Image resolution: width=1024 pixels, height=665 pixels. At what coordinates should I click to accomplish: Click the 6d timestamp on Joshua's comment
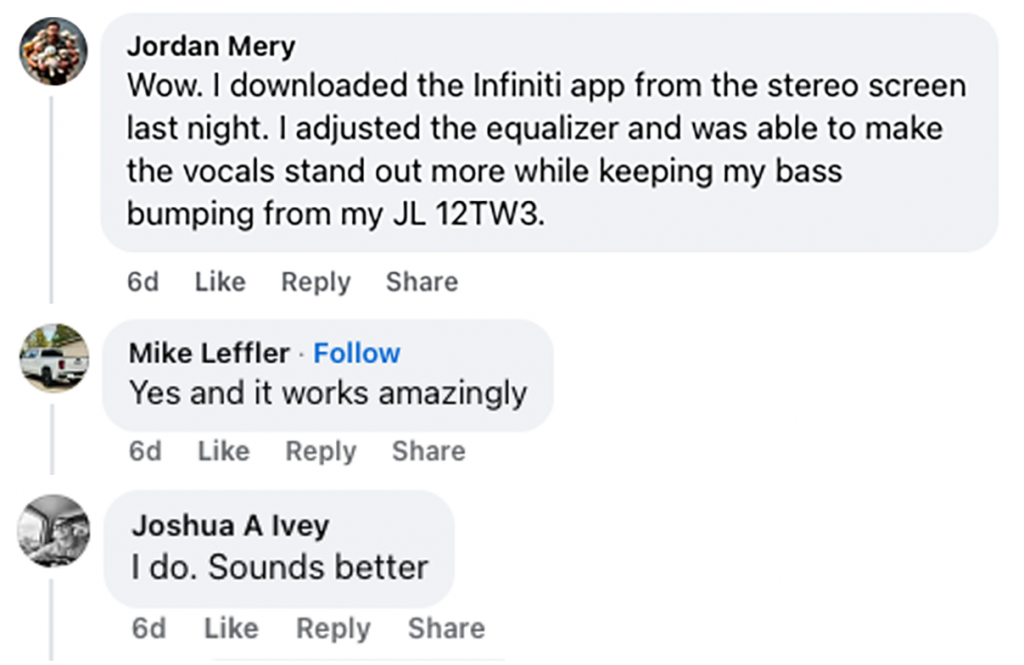(148, 628)
